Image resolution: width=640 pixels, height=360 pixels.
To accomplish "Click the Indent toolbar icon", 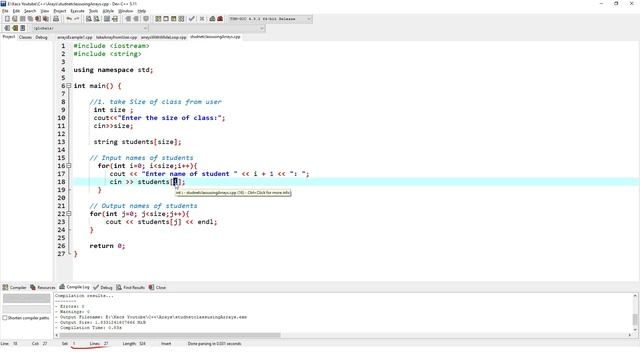I will click(x=128, y=19).
